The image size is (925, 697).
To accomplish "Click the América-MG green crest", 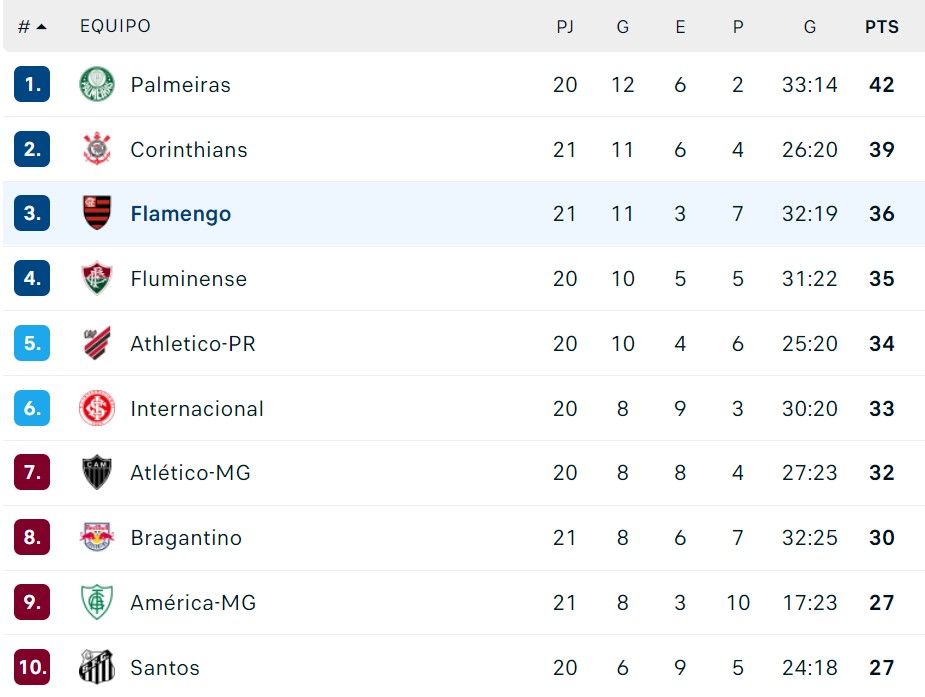I will tap(97, 602).
